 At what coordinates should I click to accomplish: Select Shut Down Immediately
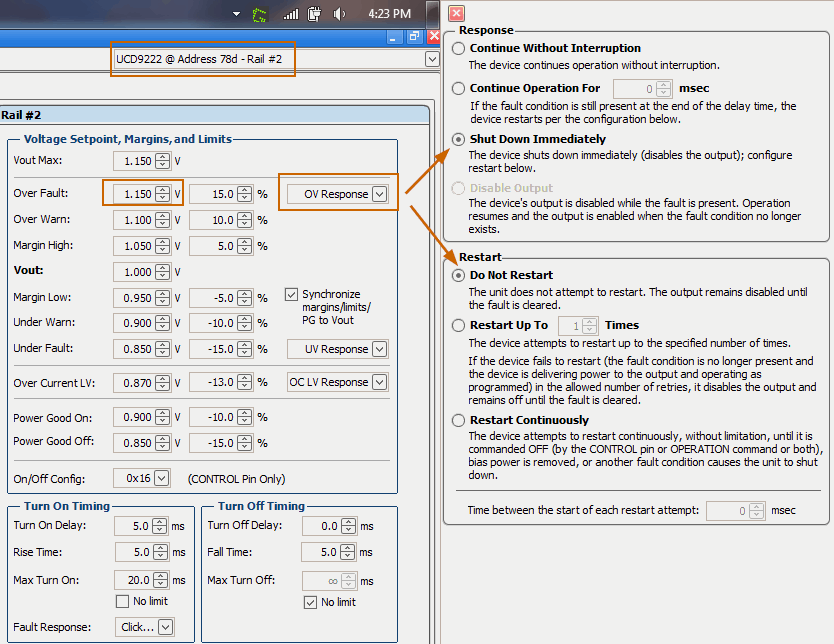point(458,139)
